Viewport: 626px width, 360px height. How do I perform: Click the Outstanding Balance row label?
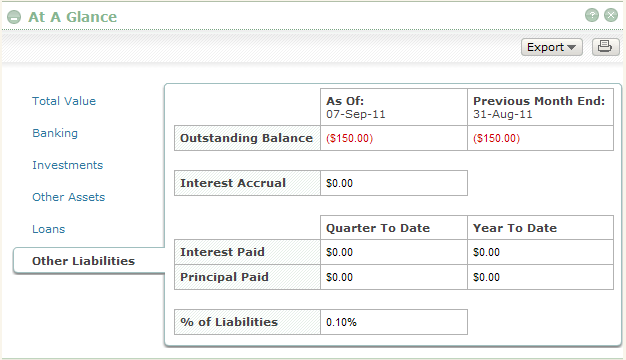[x=247, y=138]
